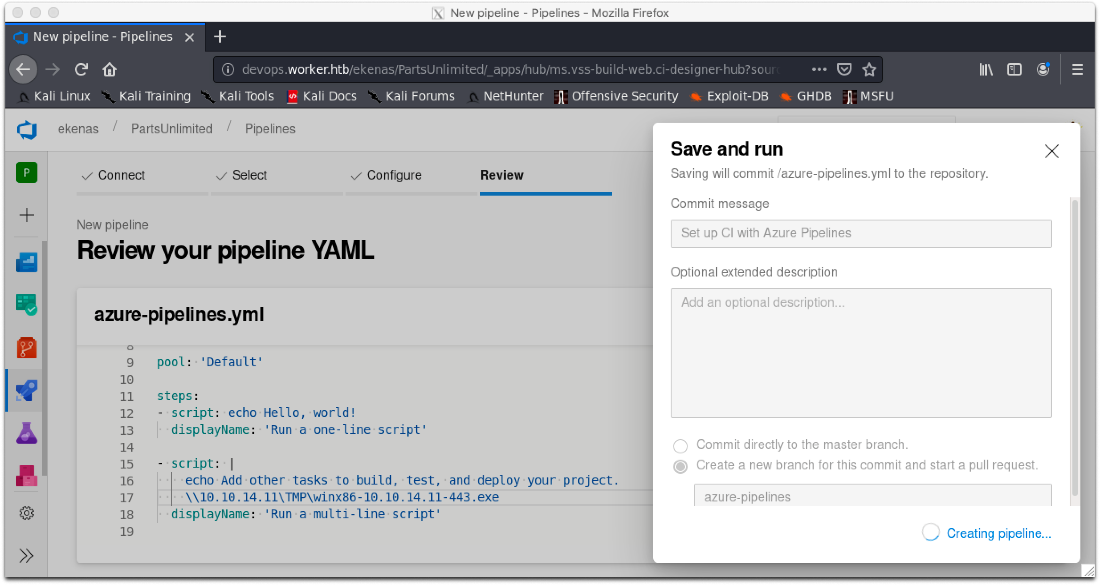Show site information icon in address bar
1100x585 pixels.
tap(228, 69)
